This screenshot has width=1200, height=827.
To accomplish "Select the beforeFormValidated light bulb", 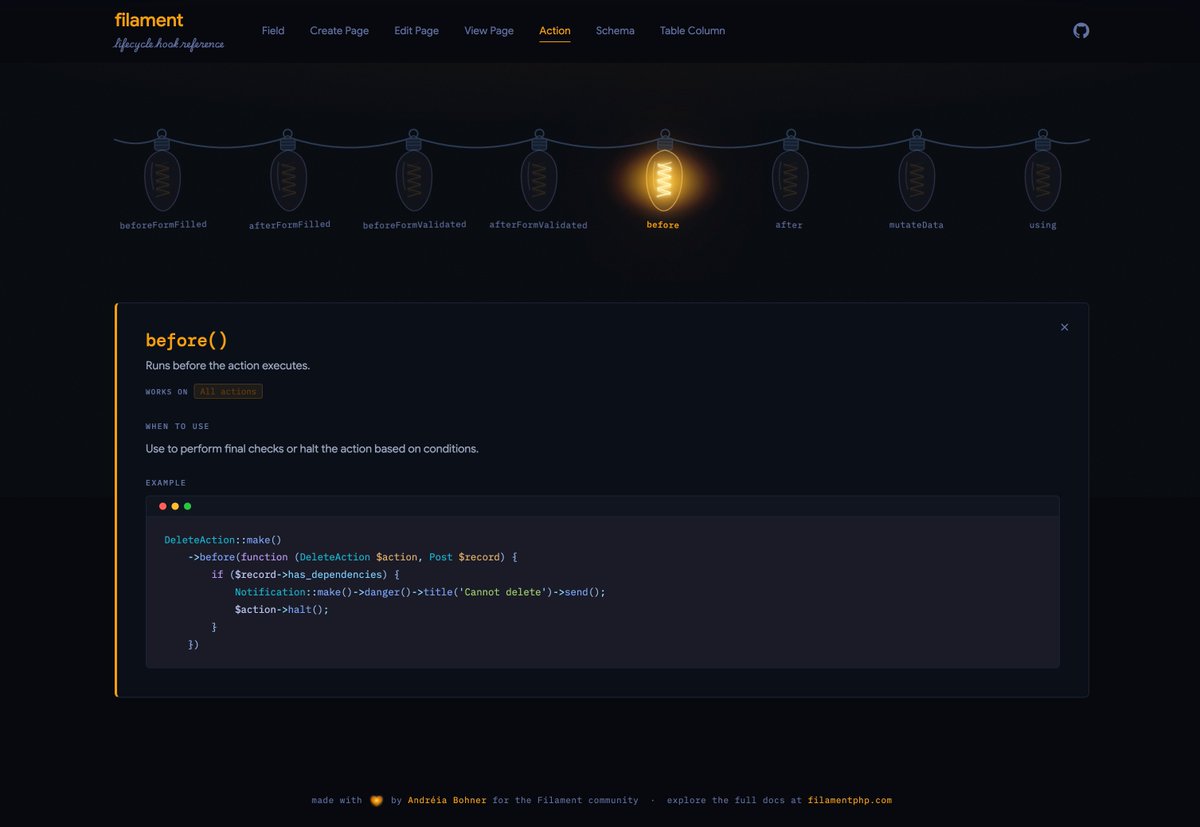I will pos(414,171).
